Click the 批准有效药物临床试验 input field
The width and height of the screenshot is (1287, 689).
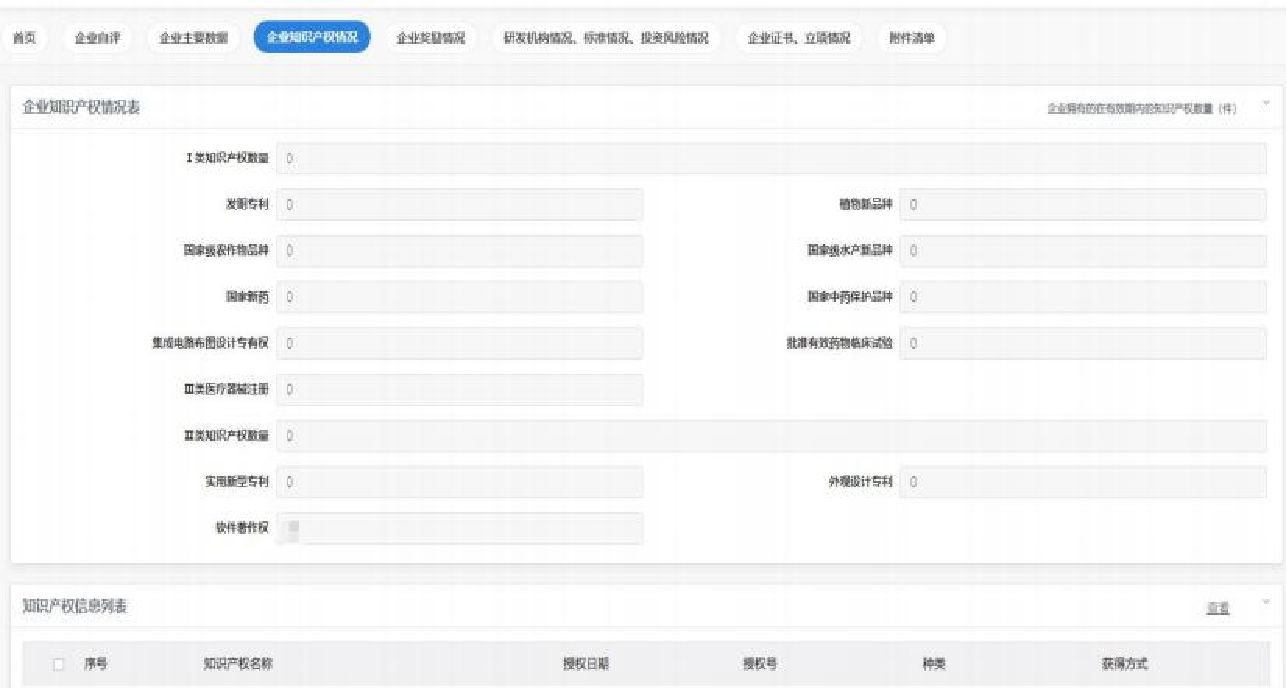(1084, 343)
